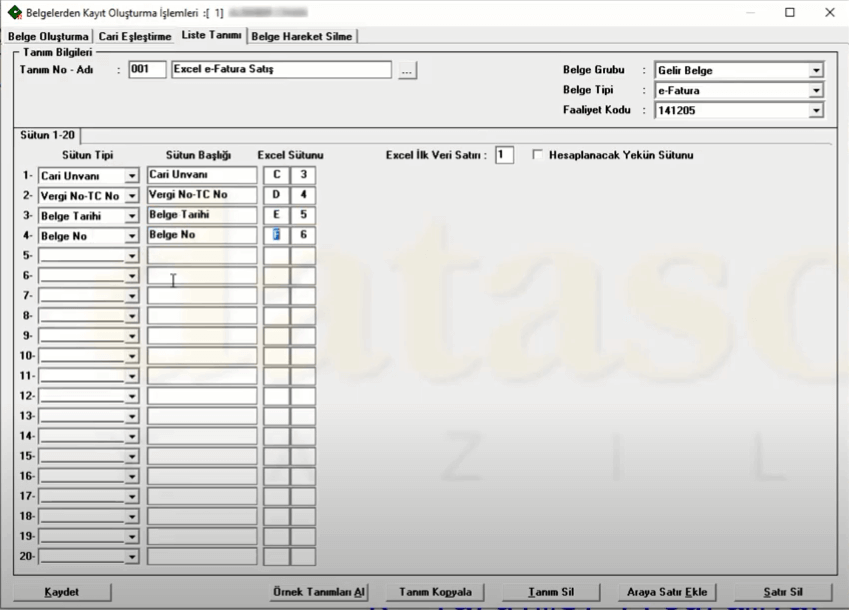Image resolution: width=849 pixels, height=610 pixels.
Task: Click the Excel İlk Veri Satırı field
Action: [x=504, y=155]
